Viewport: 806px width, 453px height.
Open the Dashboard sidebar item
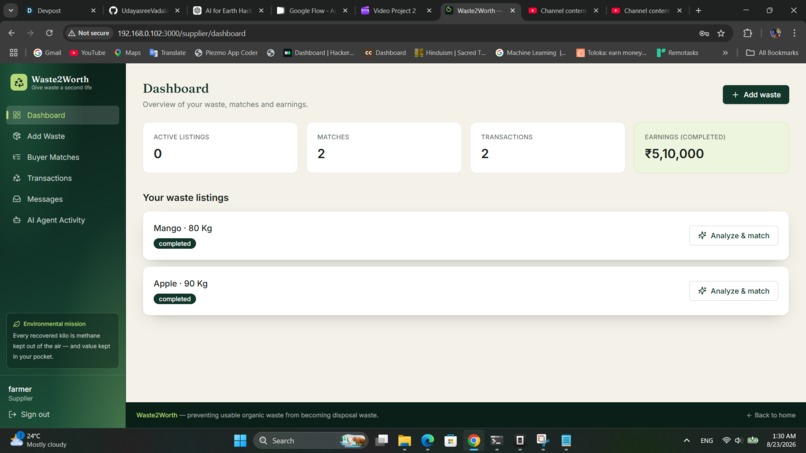click(x=63, y=115)
